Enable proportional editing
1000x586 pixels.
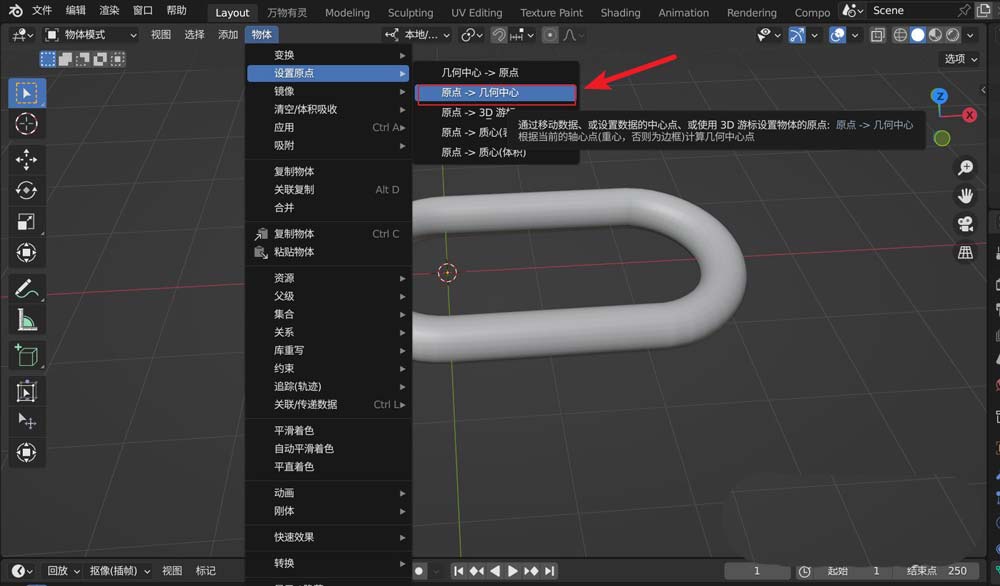[551, 35]
